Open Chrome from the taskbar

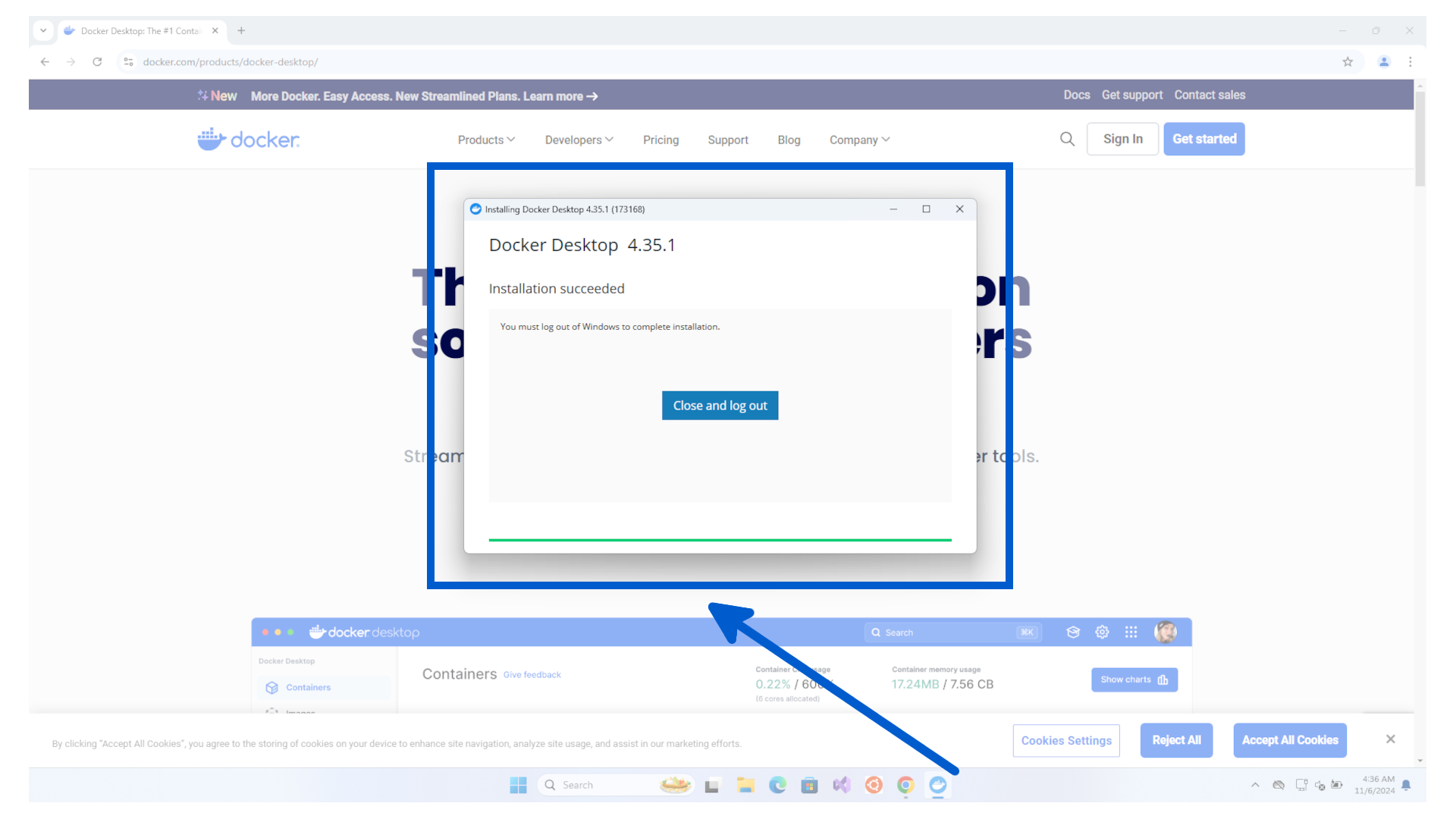coord(905,785)
